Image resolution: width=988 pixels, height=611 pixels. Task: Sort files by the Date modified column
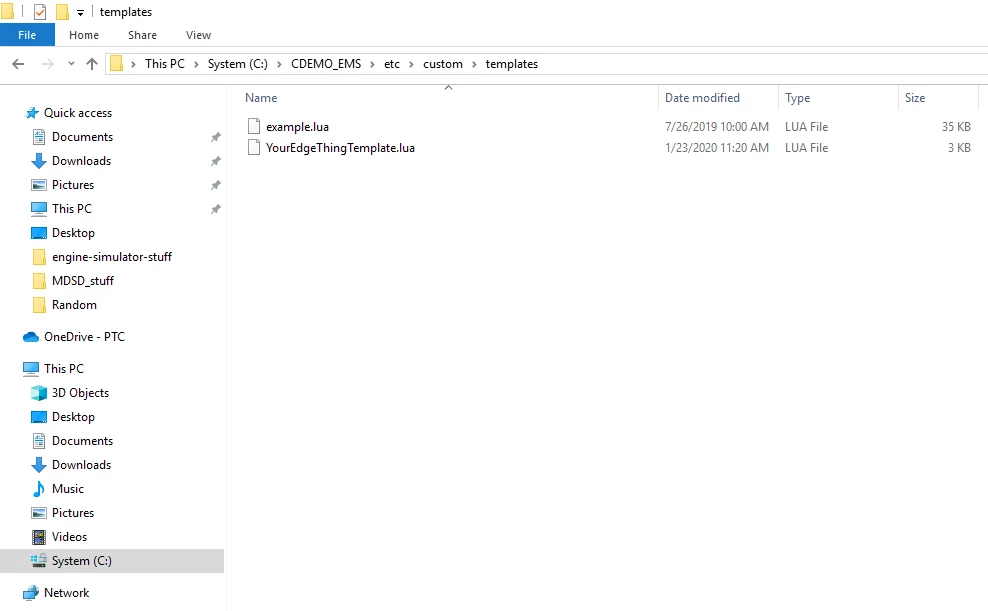[703, 97]
